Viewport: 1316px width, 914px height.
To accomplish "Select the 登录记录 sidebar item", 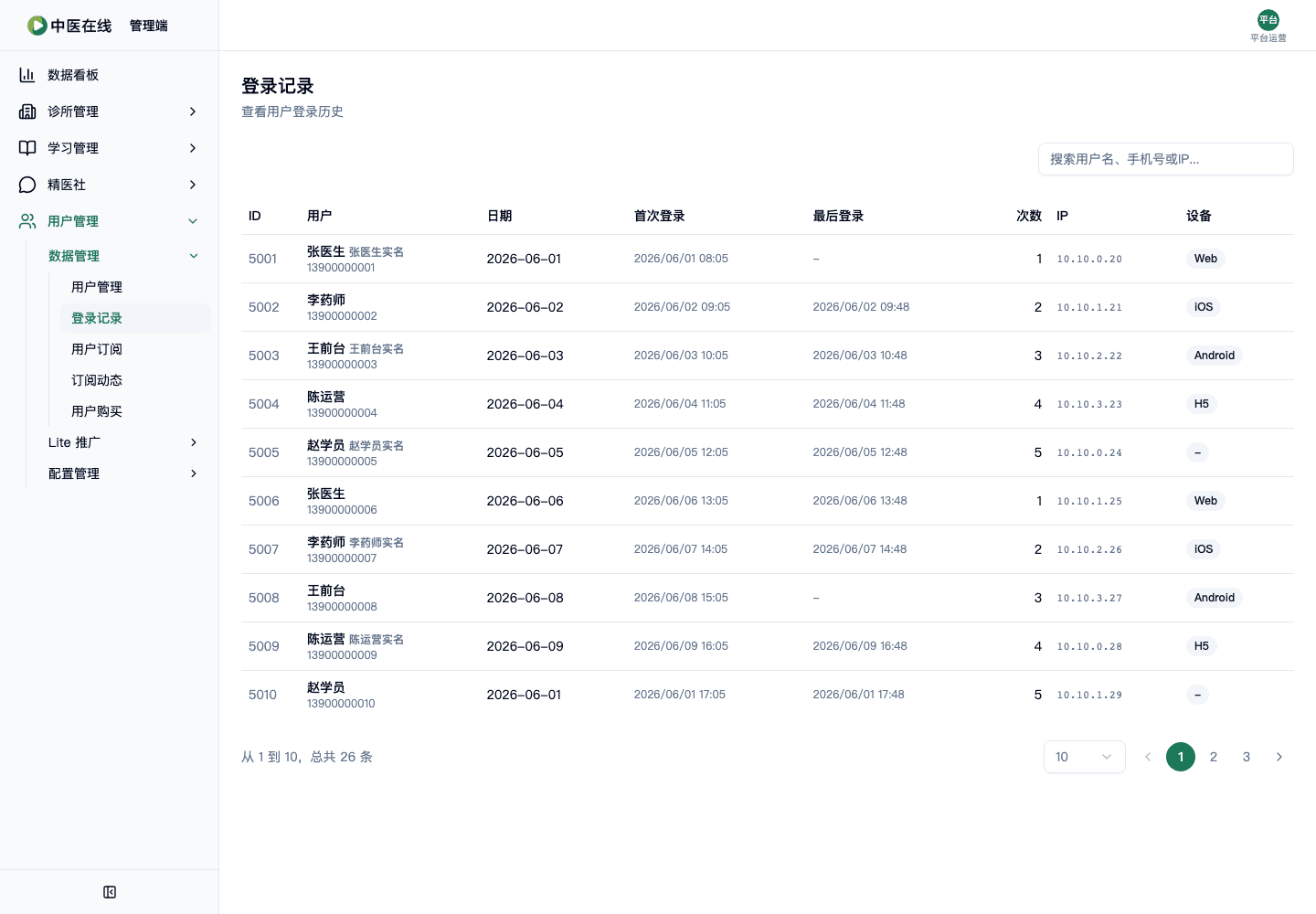I will pyautogui.click(x=135, y=318).
